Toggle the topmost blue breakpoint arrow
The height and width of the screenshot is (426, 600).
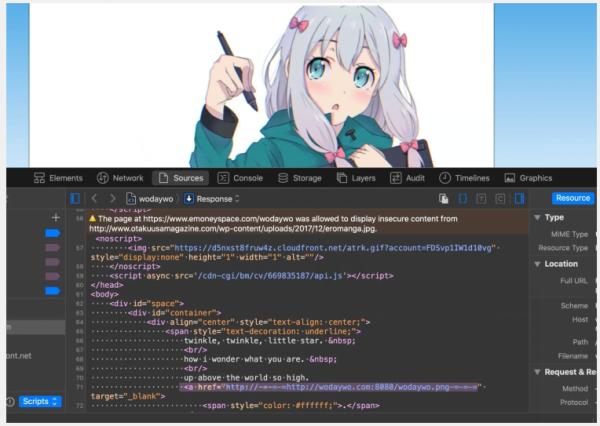[52, 233]
